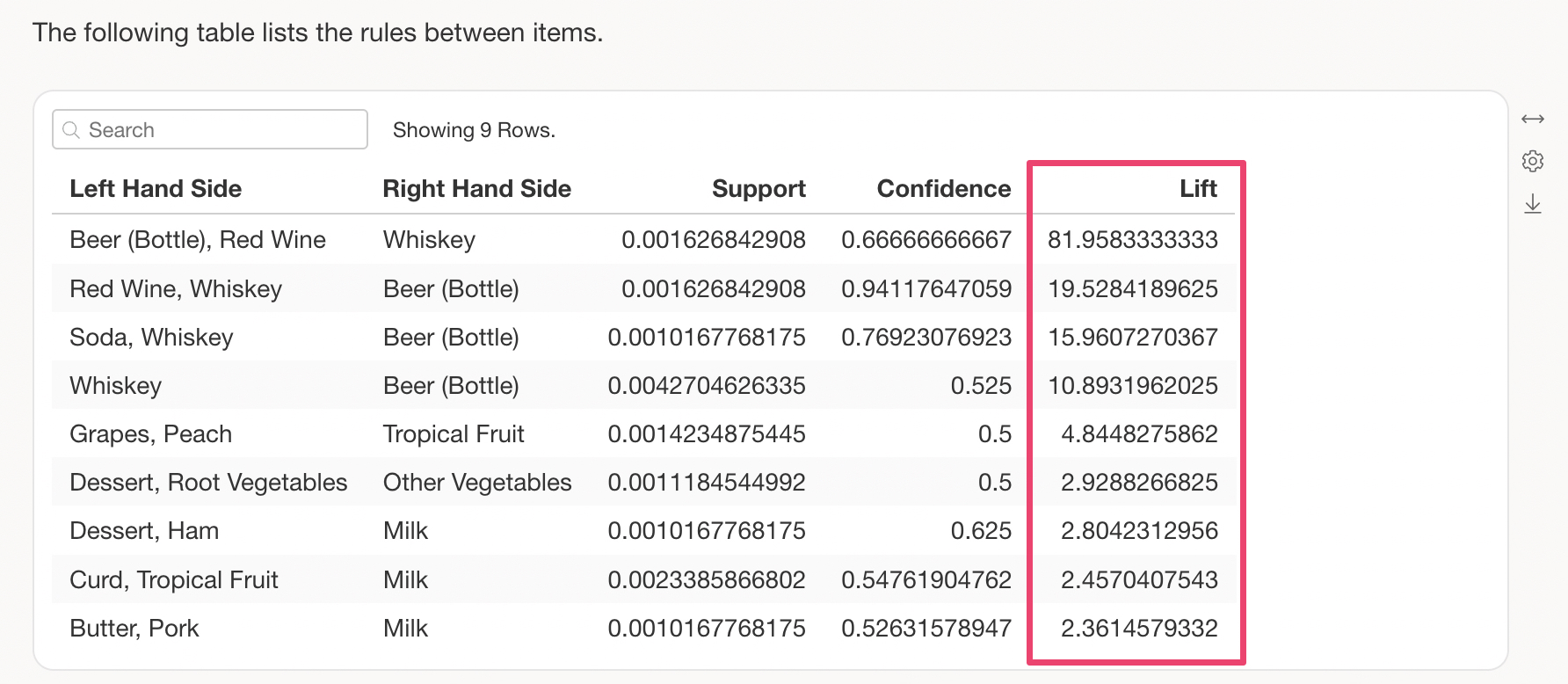Screen dimensions: 1568x684
Task: Click into the Search input field
Action: coord(220,130)
